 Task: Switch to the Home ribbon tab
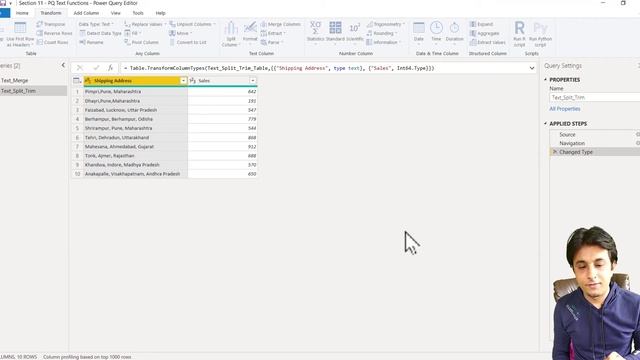(22, 13)
